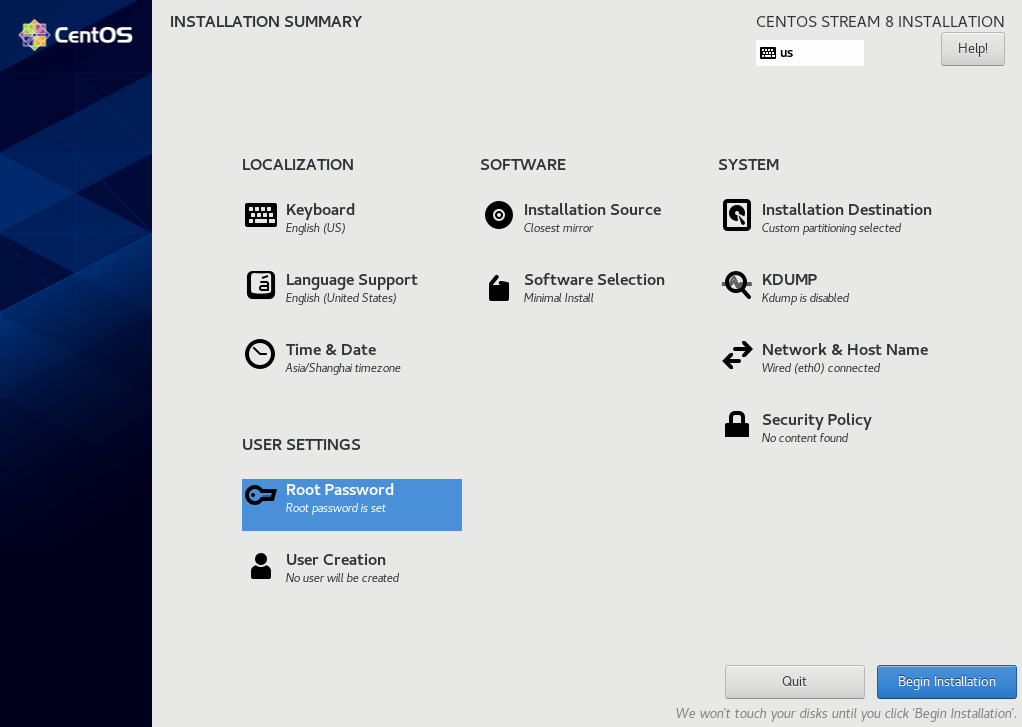This screenshot has width=1022, height=727.
Task: Open the User Creation person icon
Action: tap(261, 566)
